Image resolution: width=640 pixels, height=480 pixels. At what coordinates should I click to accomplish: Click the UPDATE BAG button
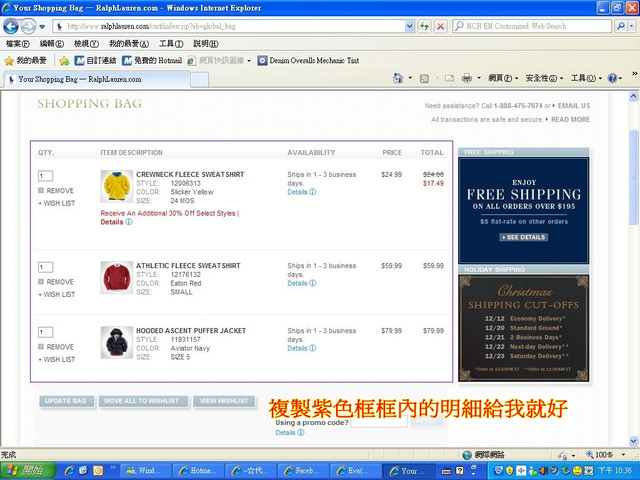(x=67, y=401)
